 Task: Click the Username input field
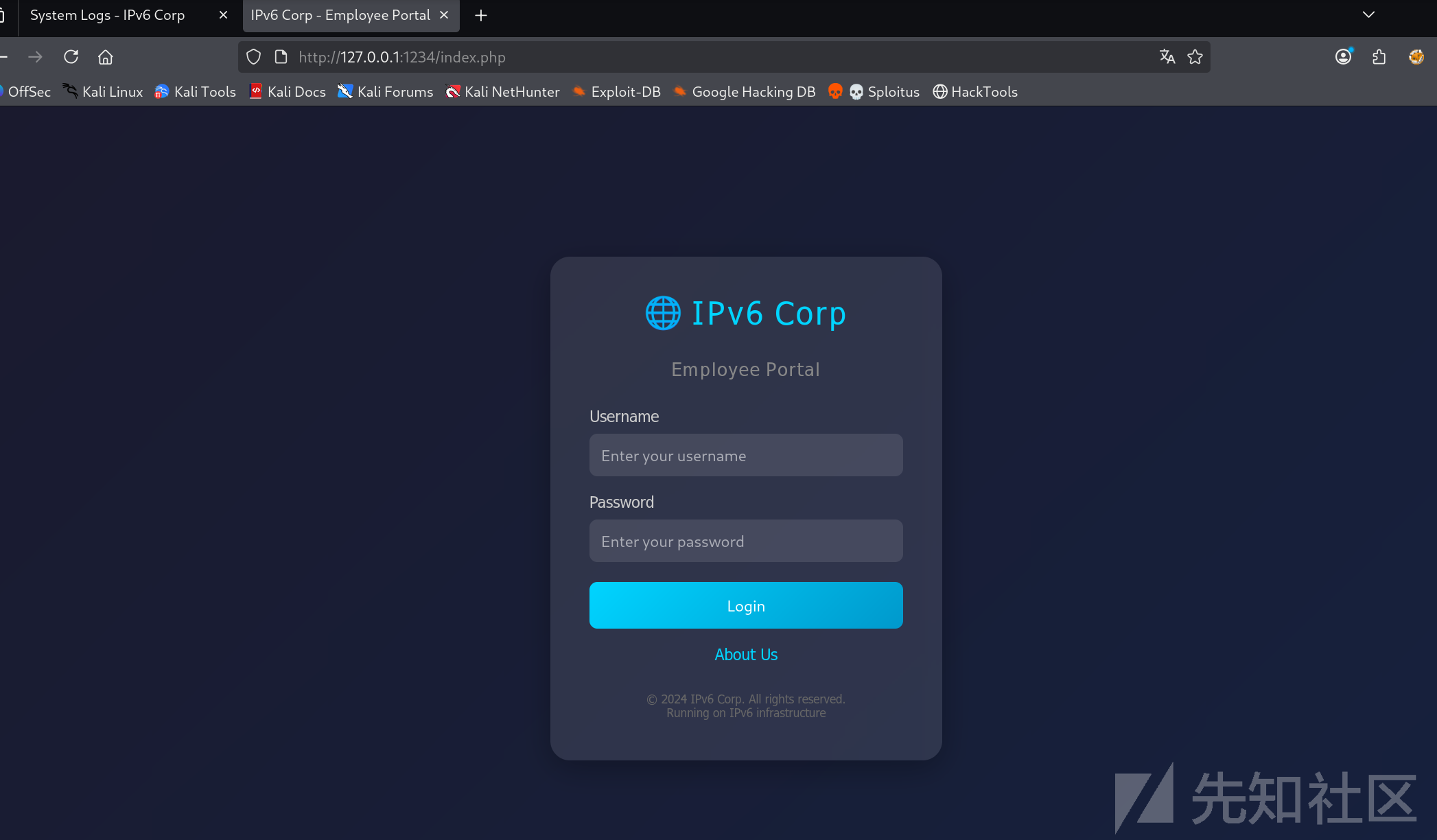(x=746, y=455)
